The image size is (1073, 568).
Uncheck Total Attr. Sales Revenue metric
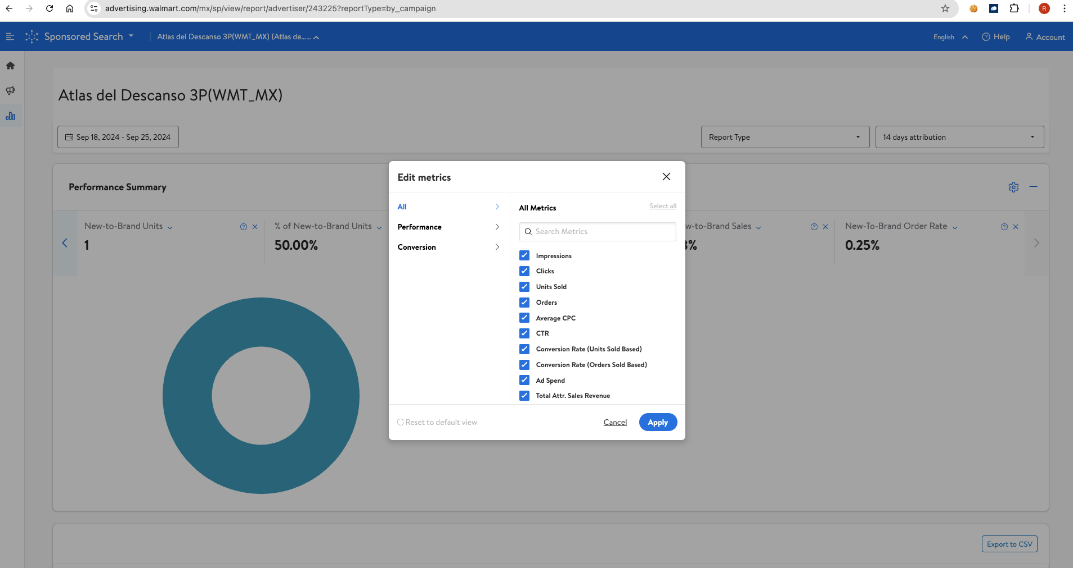pyautogui.click(x=524, y=396)
